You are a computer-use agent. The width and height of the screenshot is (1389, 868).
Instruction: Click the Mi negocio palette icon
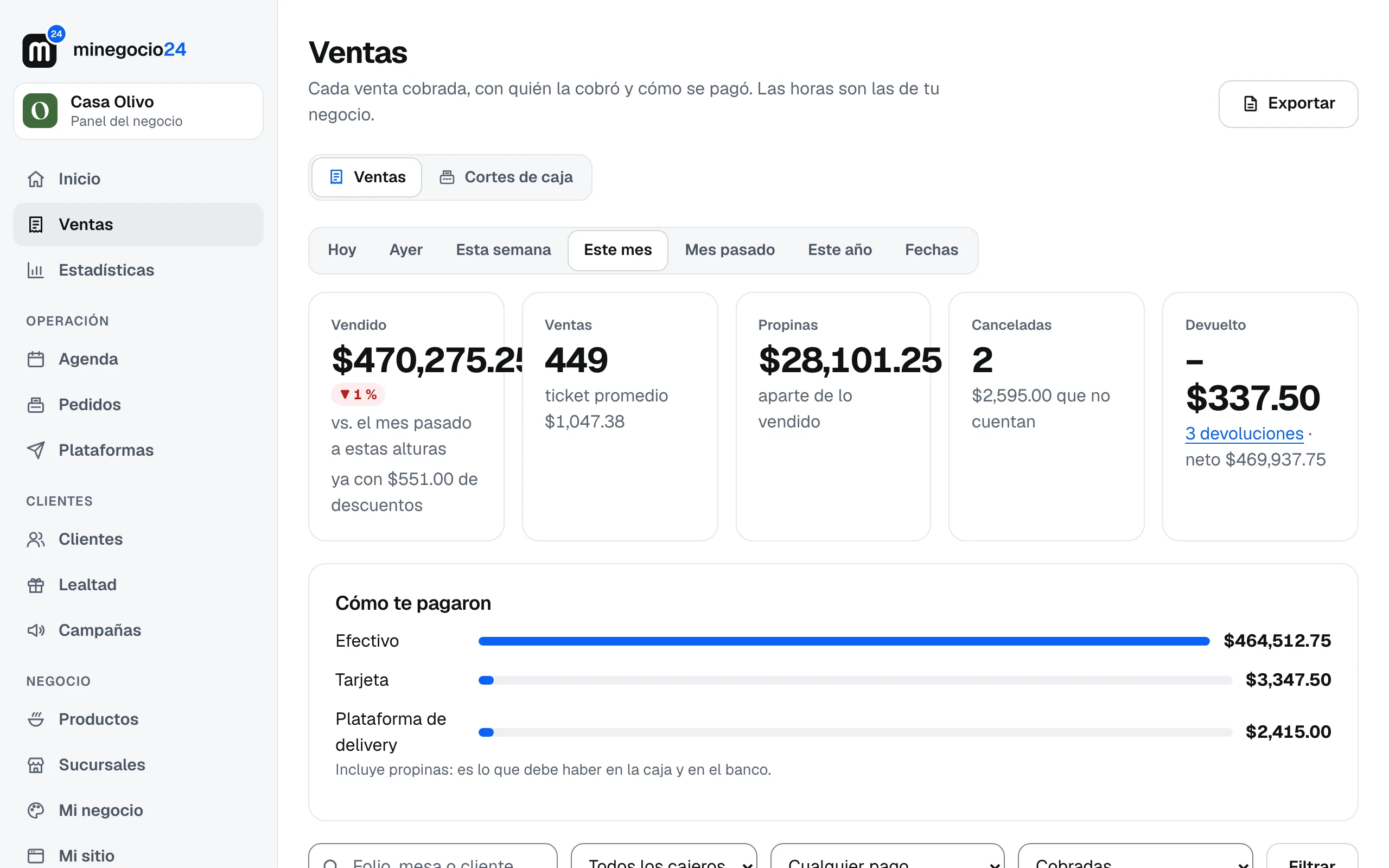coord(36,810)
